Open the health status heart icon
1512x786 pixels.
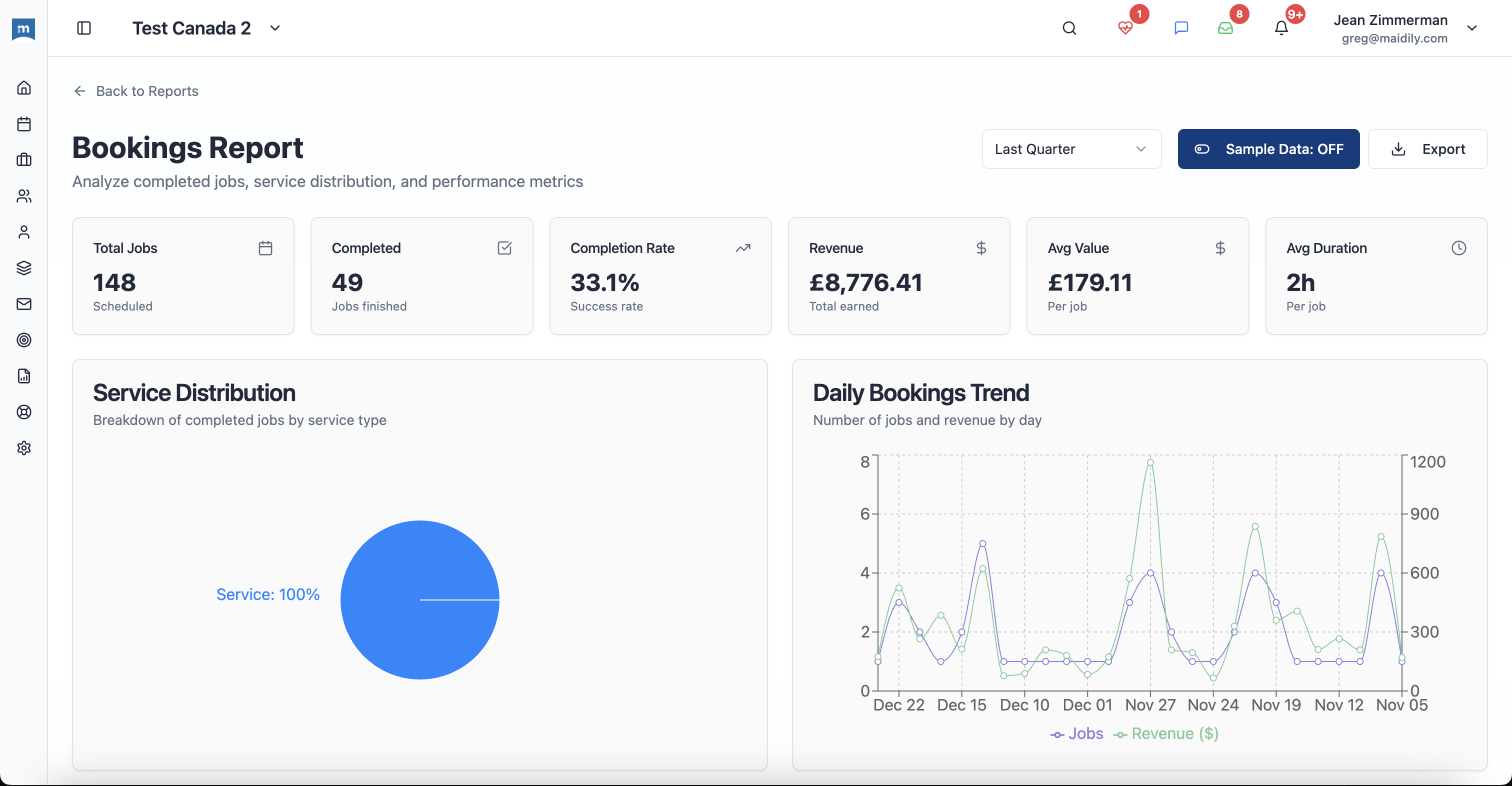click(x=1125, y=28)
